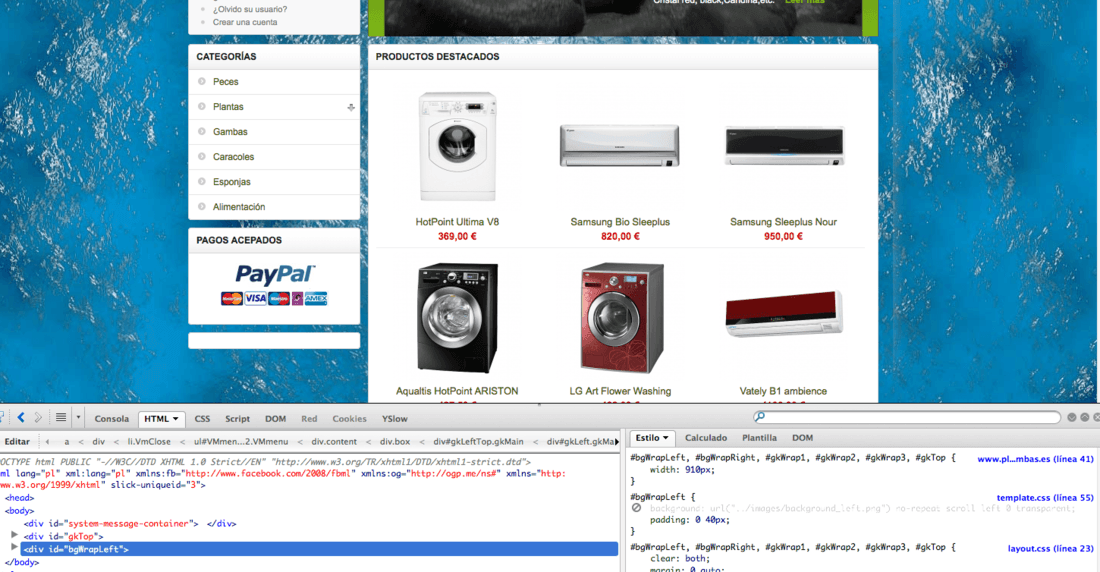This screenshot has height=572, width=1100.
Task: Click the Crear una cuenta link
Action: tap(245, 22)
